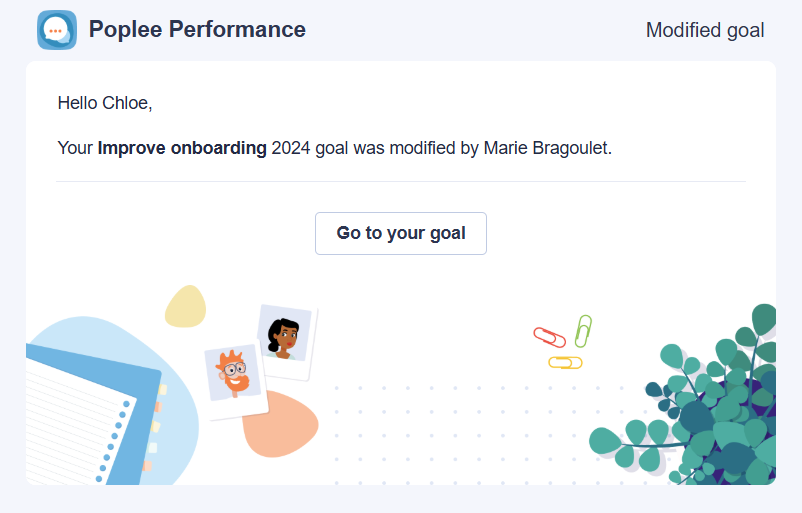Select the orange-bearded man photo card
Screen dimensions: 802x513
(236, 378)
